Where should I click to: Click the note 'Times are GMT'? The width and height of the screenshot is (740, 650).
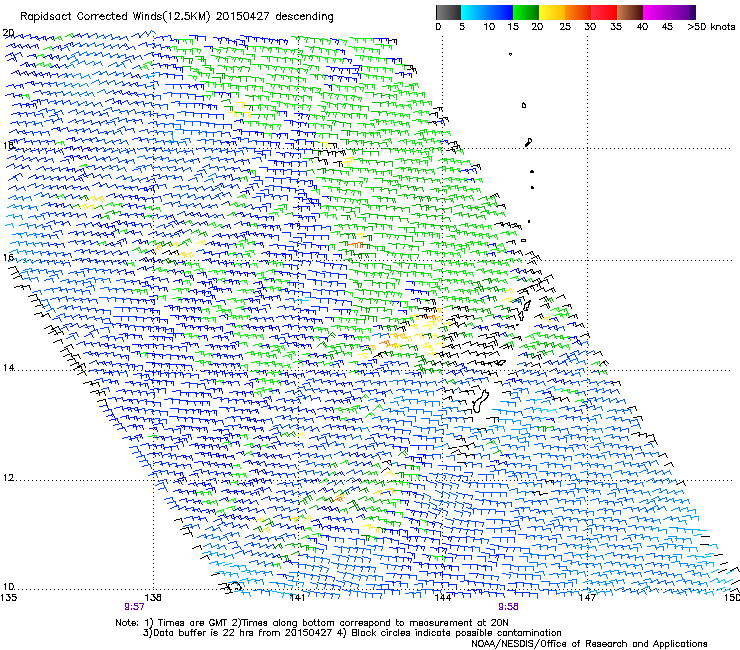195,623
